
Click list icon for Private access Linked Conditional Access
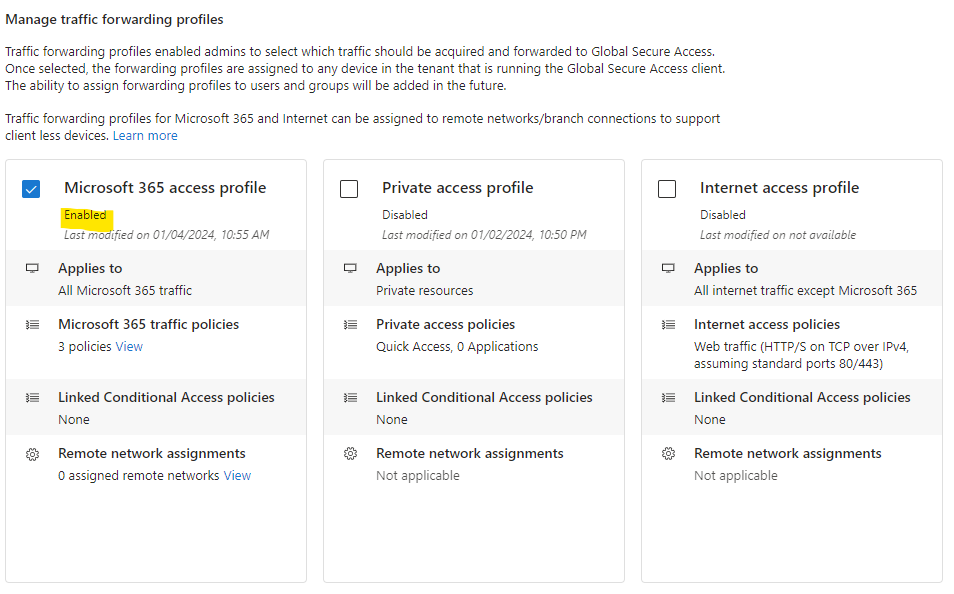(350, 398)
